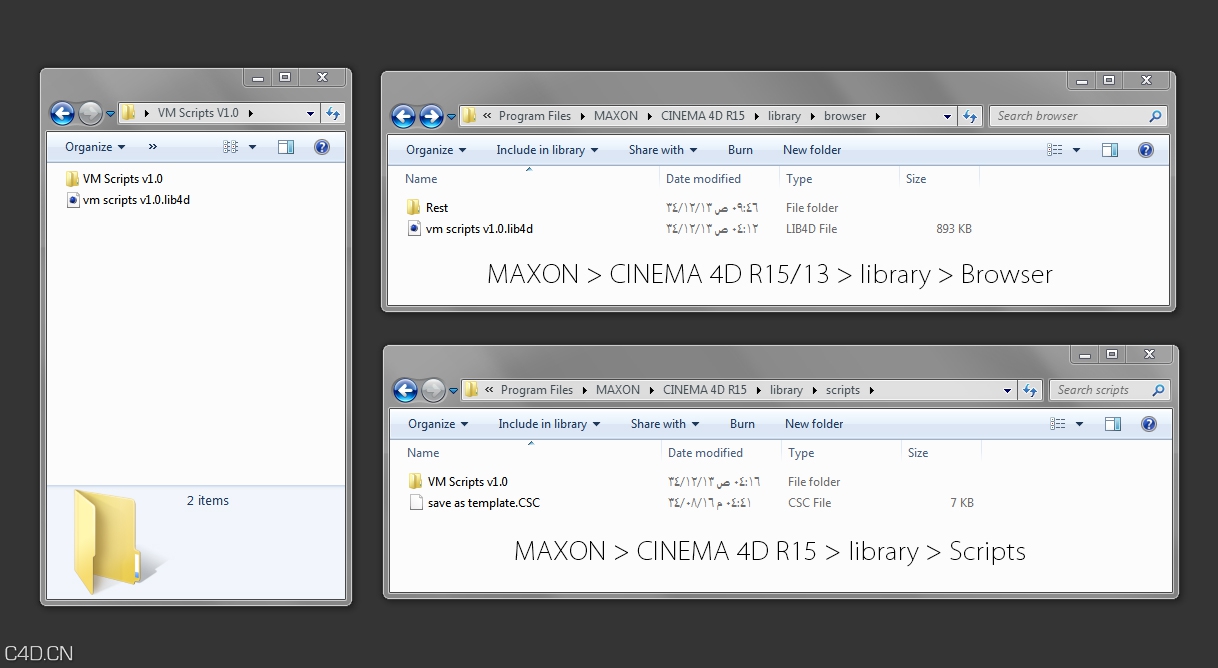This screenshot has height=668, width=1218.
Task: Click the Search scripts input field
Action: 1100,390
